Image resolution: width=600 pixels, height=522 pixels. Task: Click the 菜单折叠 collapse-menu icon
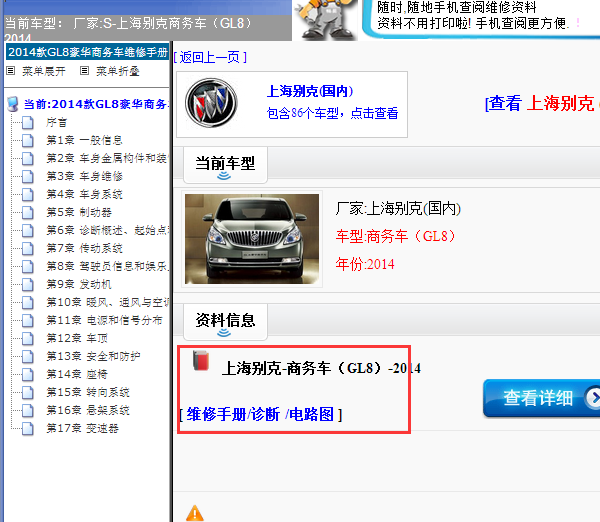[84, 71]
